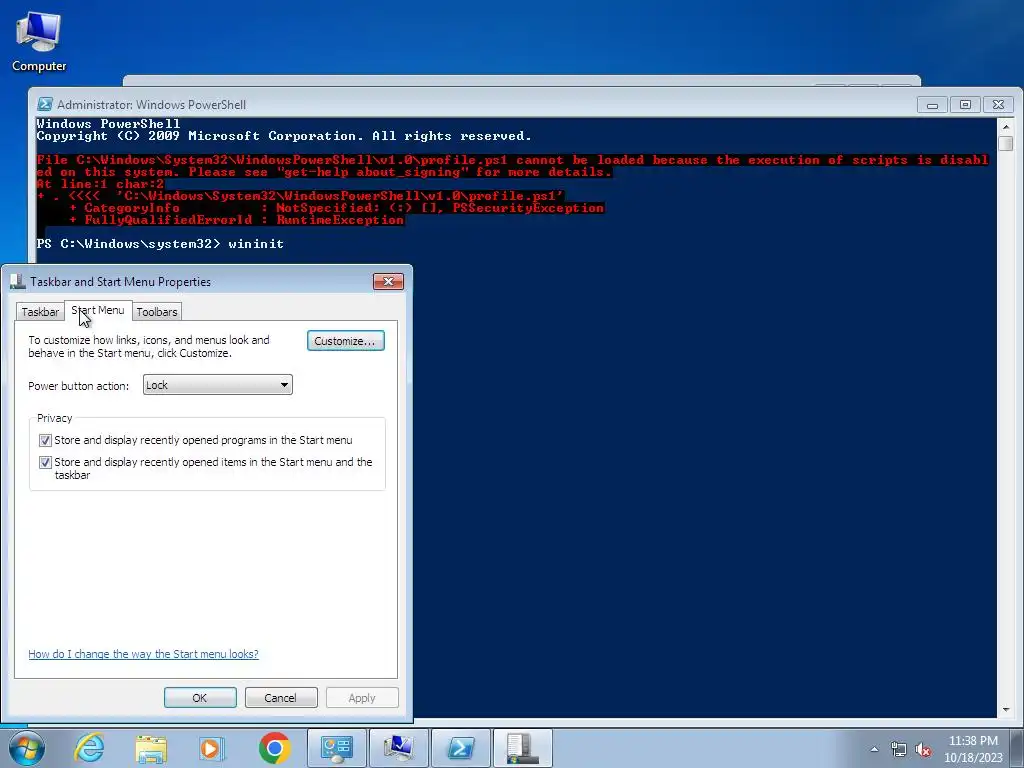The height and width of the screenshot is (768, 1024).
Task: Open the Computer desktop icon
Action: click(x=39, y=41)
